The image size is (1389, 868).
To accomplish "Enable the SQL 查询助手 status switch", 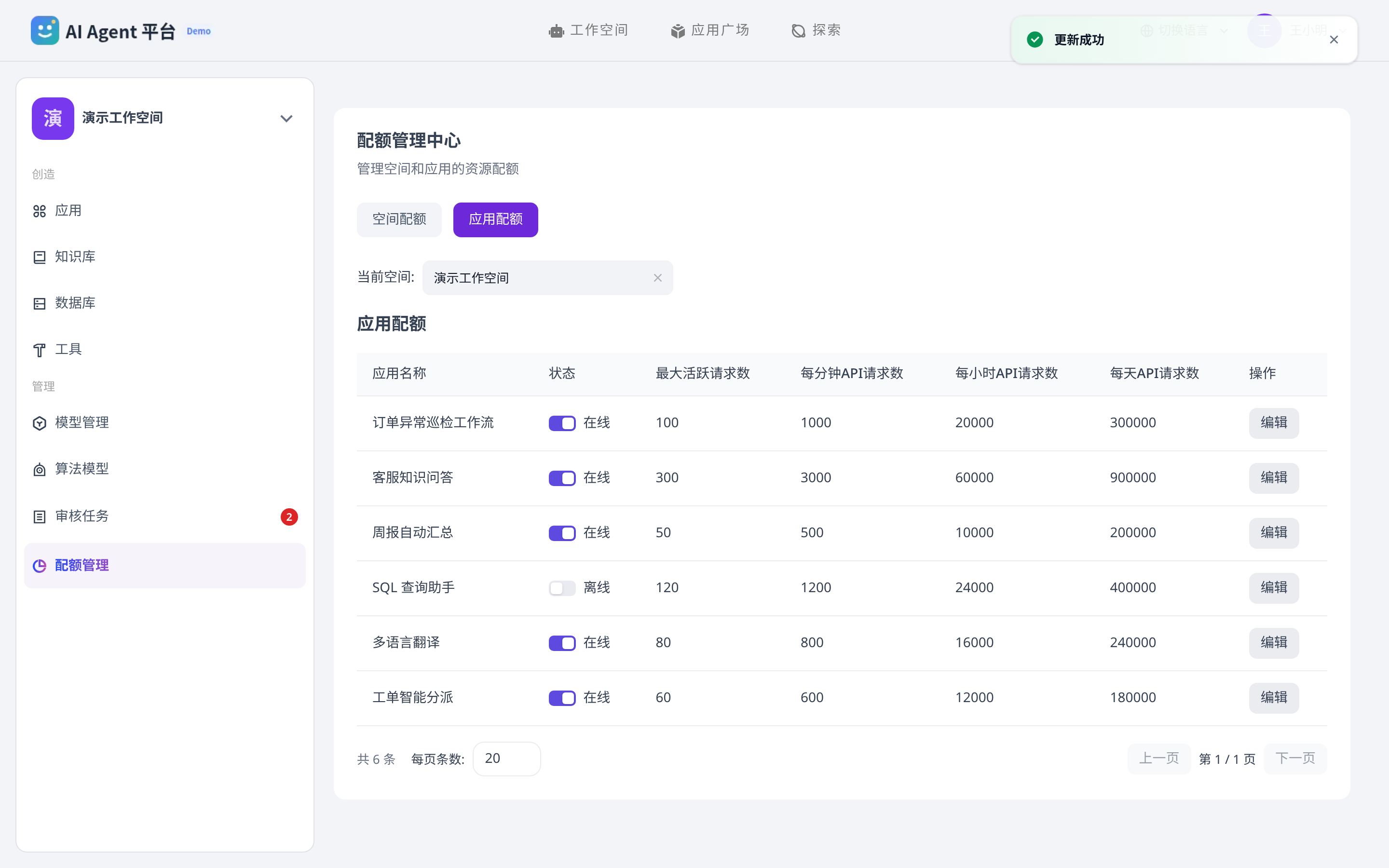I will pyautogui.click(x=562, y=588).
